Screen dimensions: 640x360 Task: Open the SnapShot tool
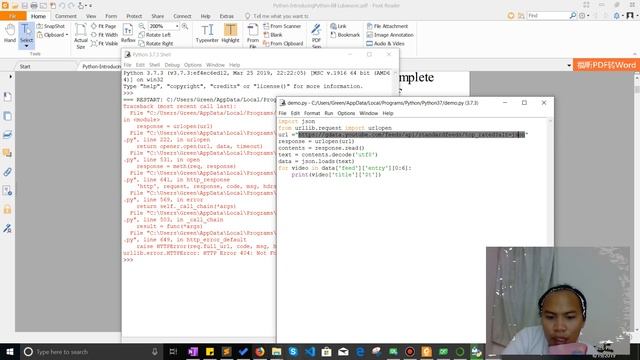pos(51,26)
